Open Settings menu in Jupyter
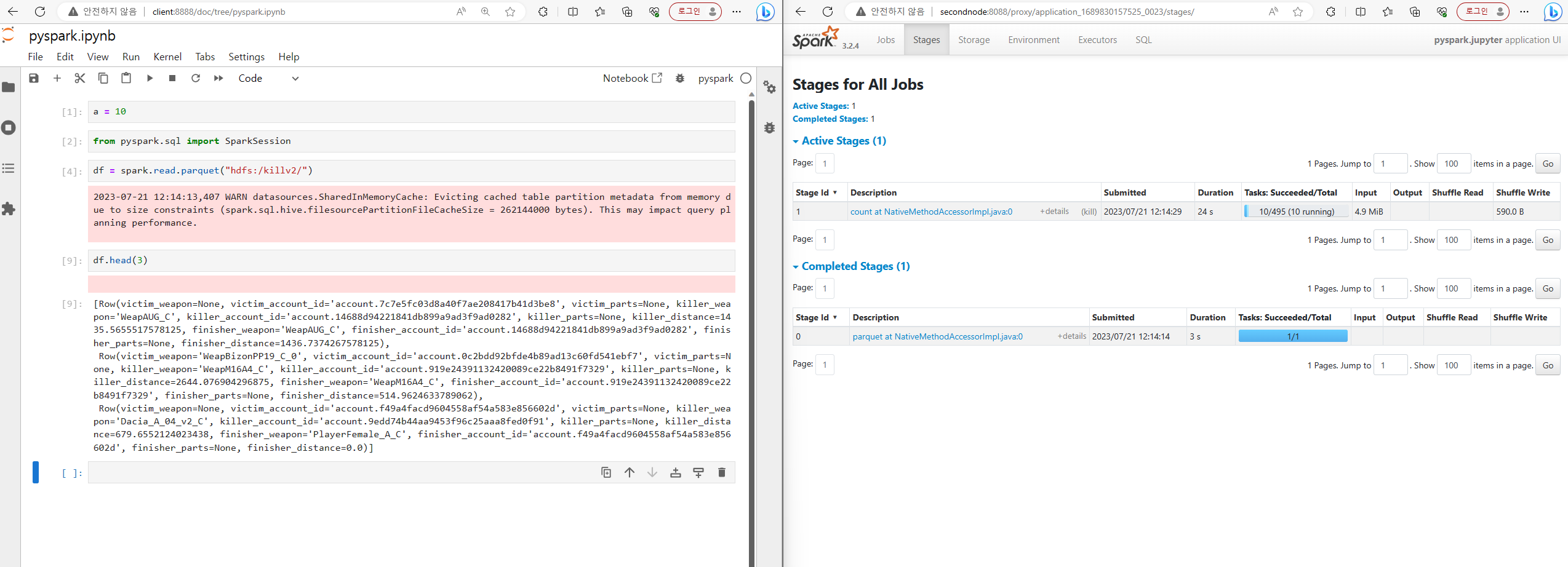The image size is (1568, 567). pyautogui.click(x=246, y=57)
